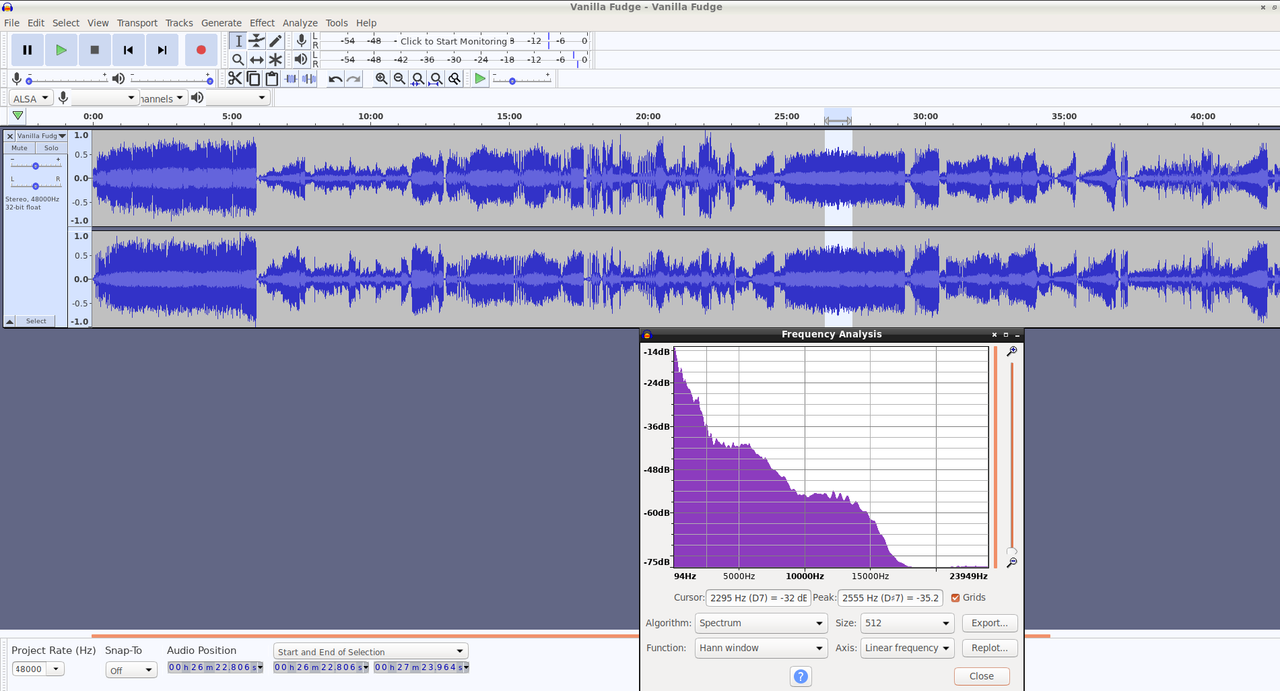Open the Size 512 dropdown
1280x691 pixels.
[x=907, y=623]
